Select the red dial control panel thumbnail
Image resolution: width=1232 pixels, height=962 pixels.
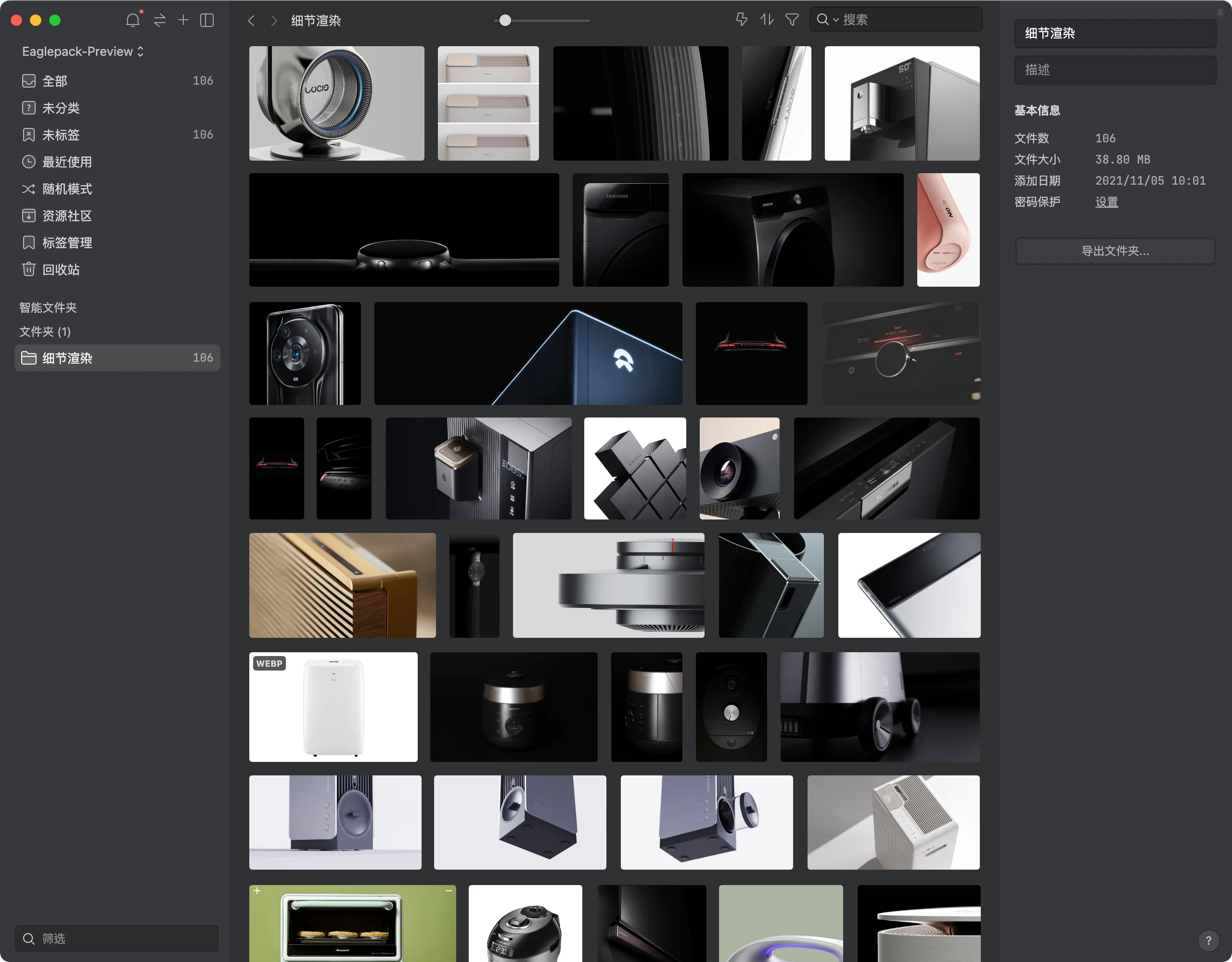coord(901,354)
